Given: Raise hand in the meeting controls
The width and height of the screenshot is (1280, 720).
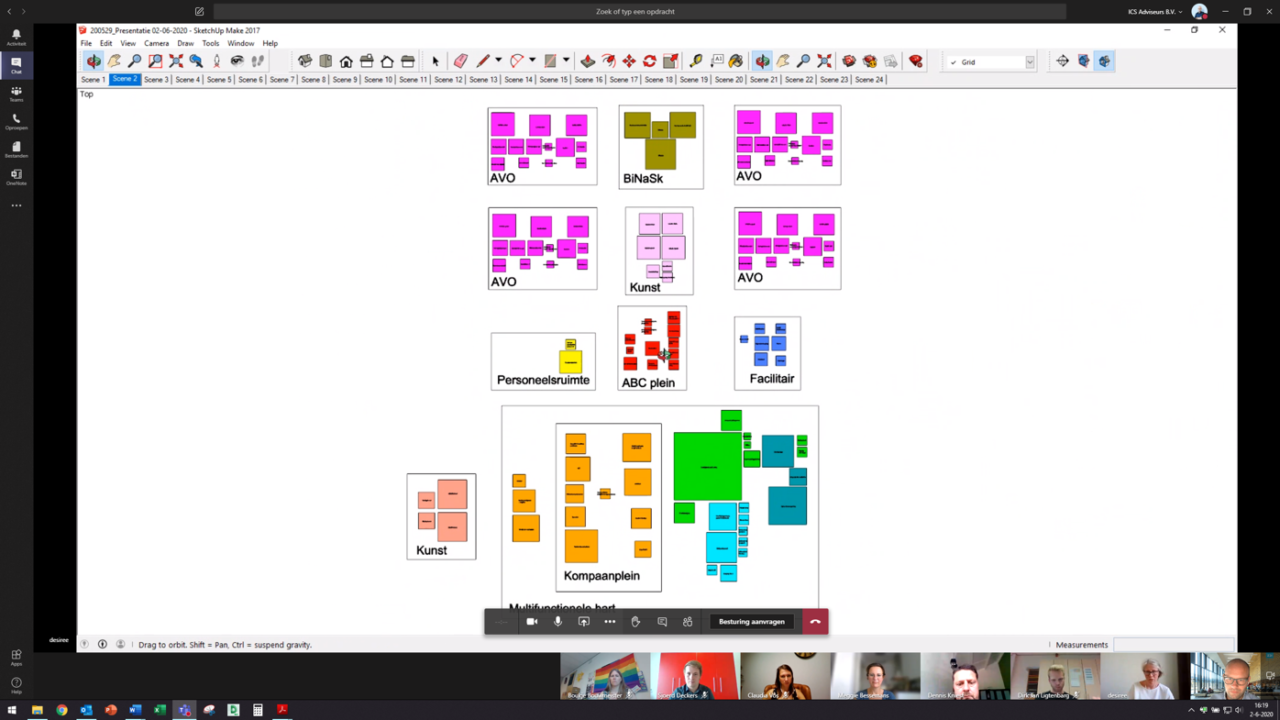Looking at the screenshot, I should pos(635,622).
